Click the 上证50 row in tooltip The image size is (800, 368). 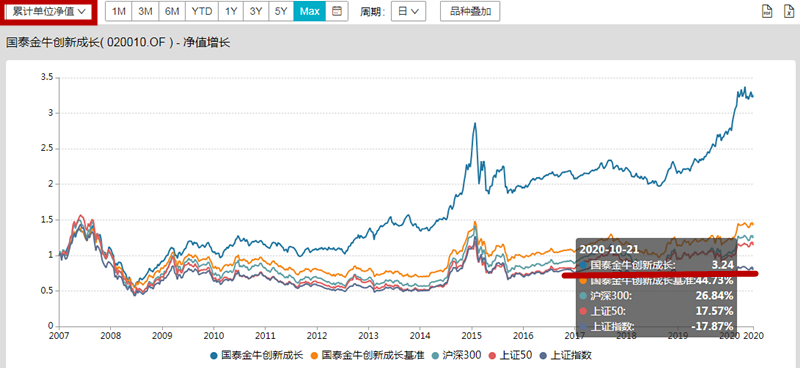pyautogui.click(x=657, y=311)
